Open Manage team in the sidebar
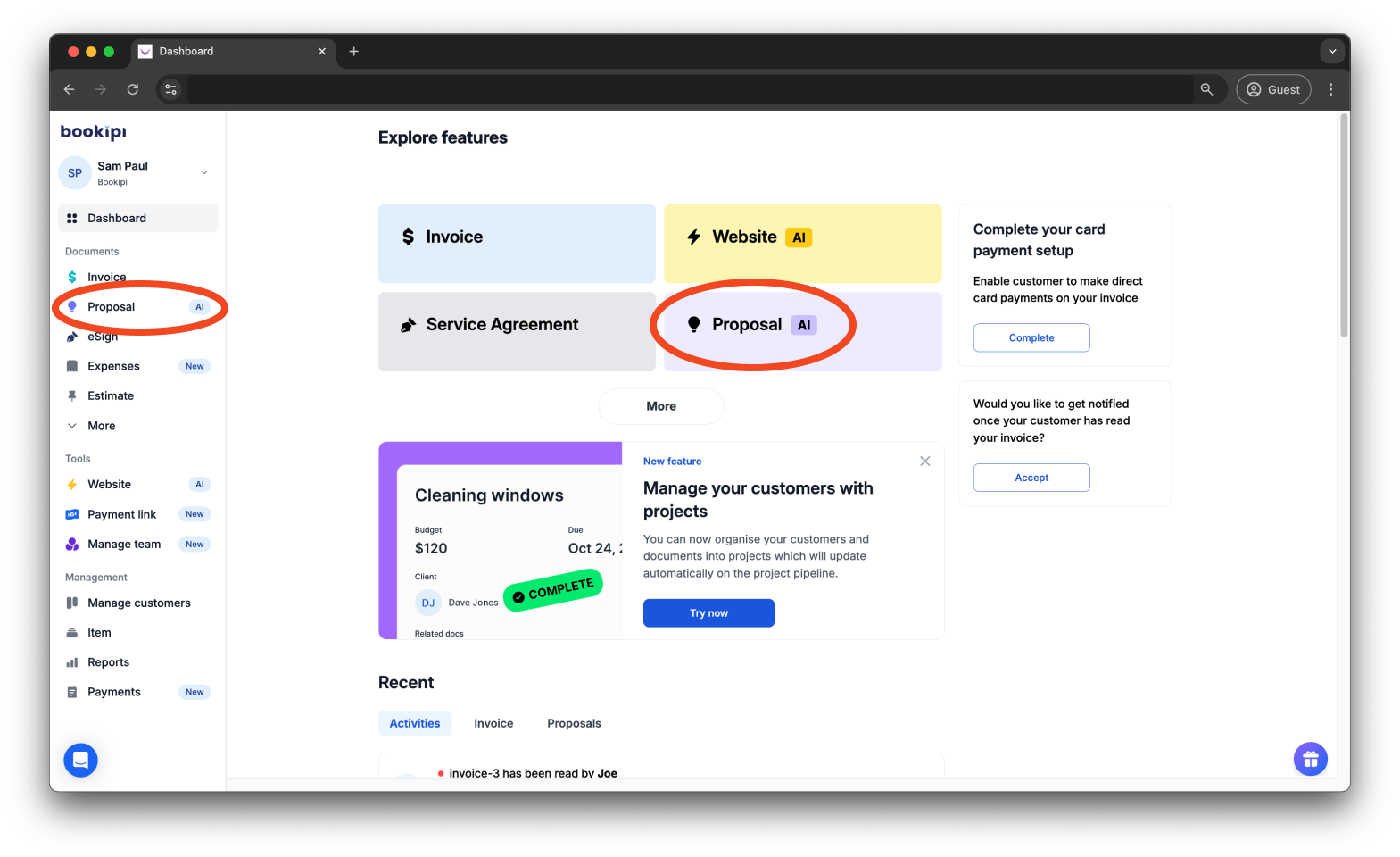The height and width of the screenshot is (857, 1400). (138, 545)
